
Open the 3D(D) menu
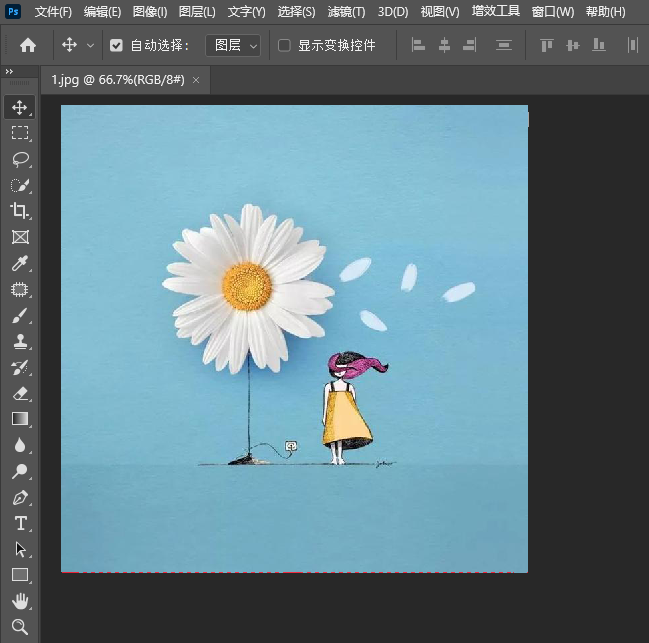393,12
